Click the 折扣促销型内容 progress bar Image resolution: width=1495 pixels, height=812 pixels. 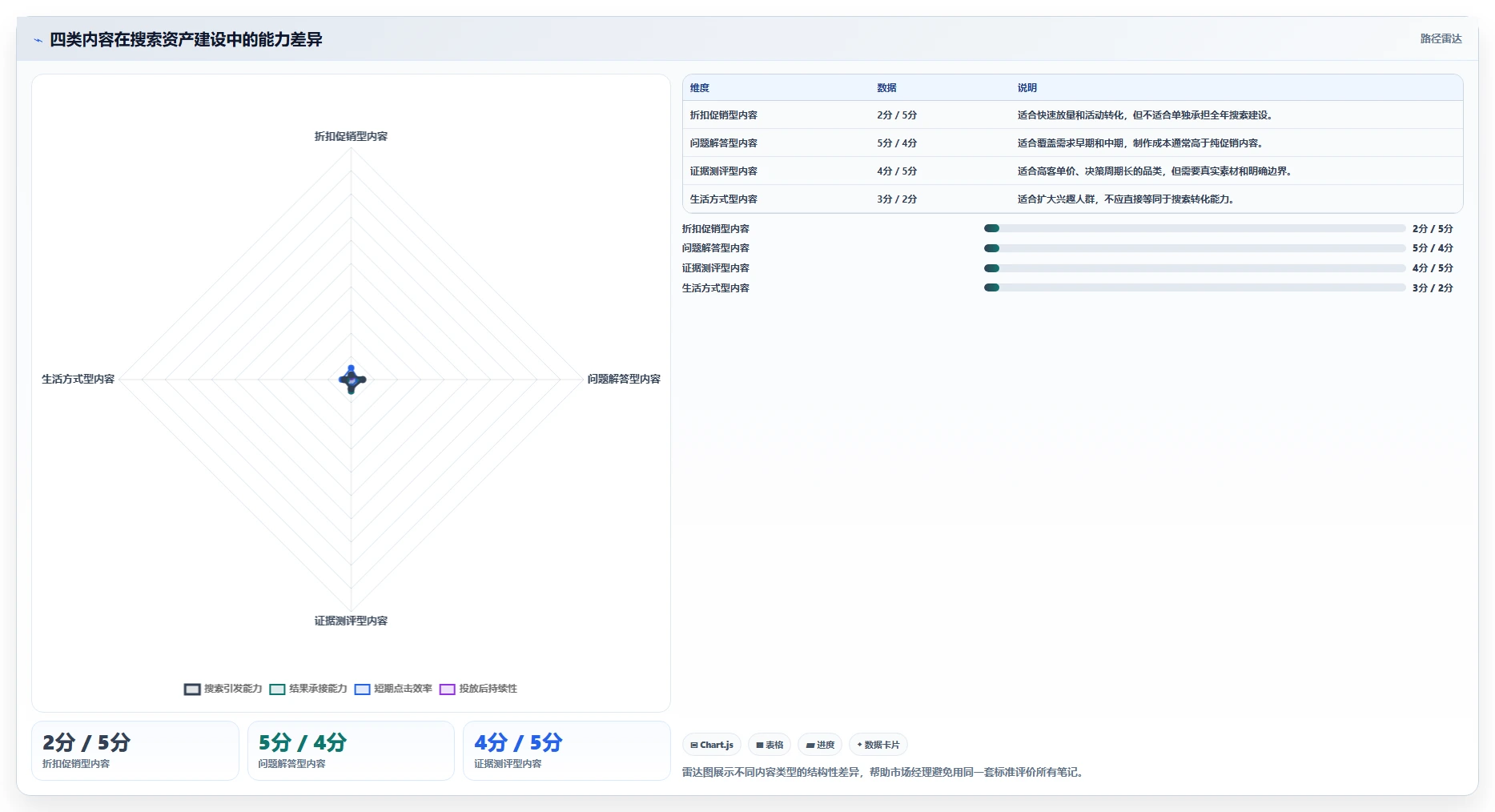pyautogui.click(x=1195, y=228)
